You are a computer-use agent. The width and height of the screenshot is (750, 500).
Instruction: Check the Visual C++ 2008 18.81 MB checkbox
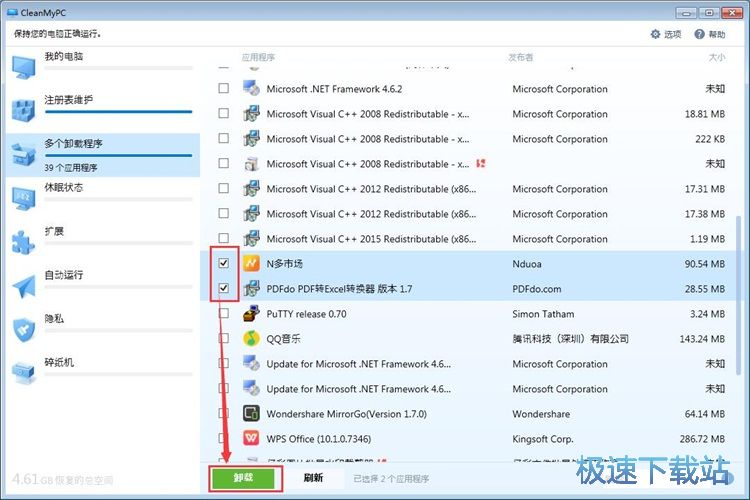point(223,113)
